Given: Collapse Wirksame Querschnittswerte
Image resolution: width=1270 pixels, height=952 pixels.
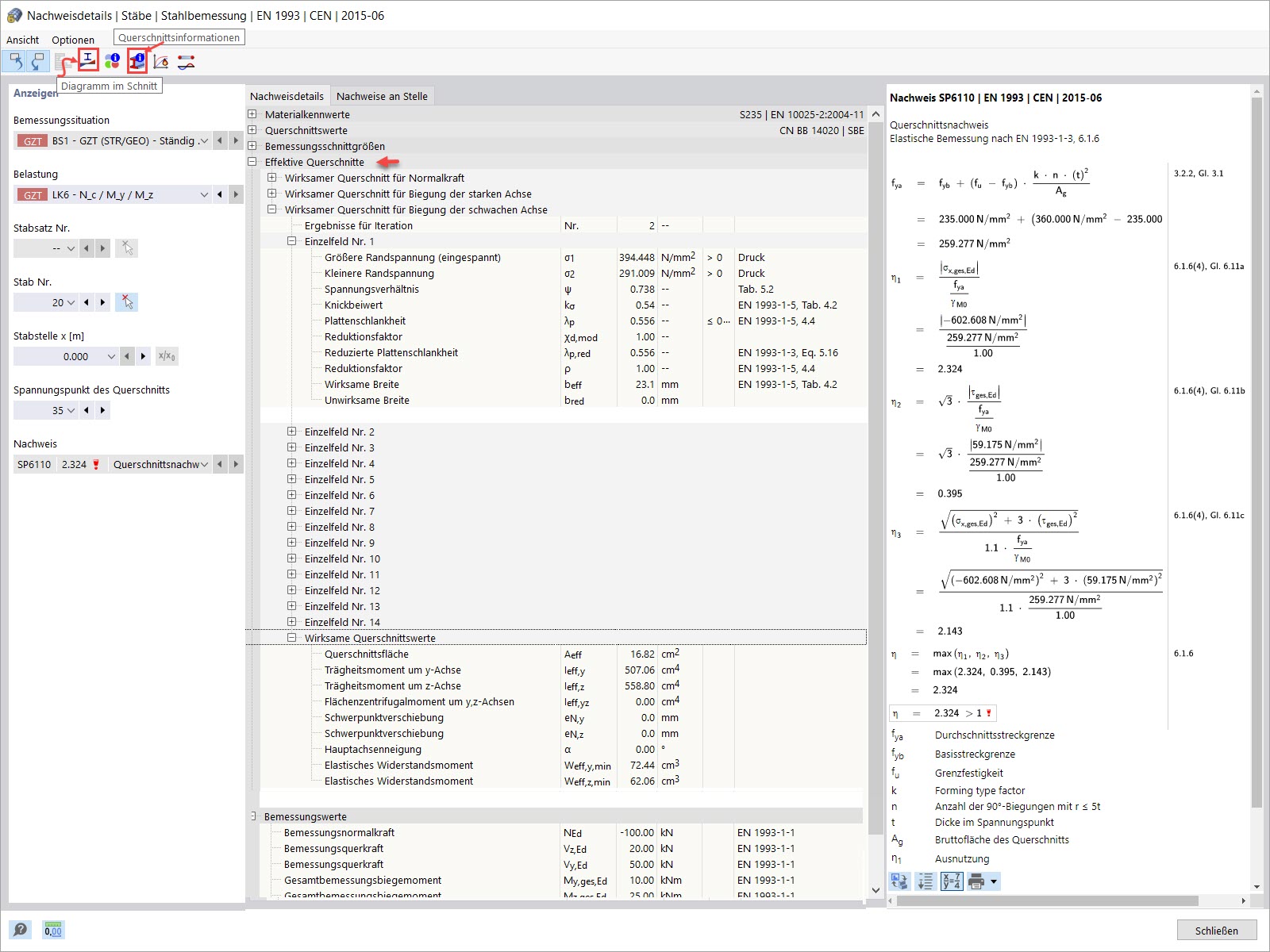Looking at the screenshot, I should [292, 638].
